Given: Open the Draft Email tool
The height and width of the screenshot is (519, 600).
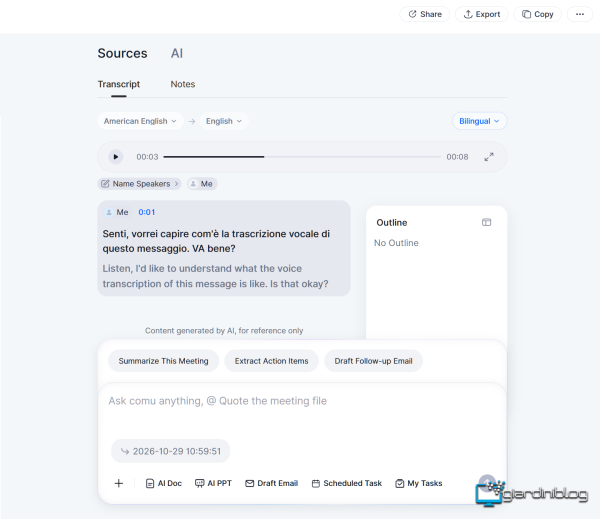Looking at the screenshot, I should (x=271, y=483).
